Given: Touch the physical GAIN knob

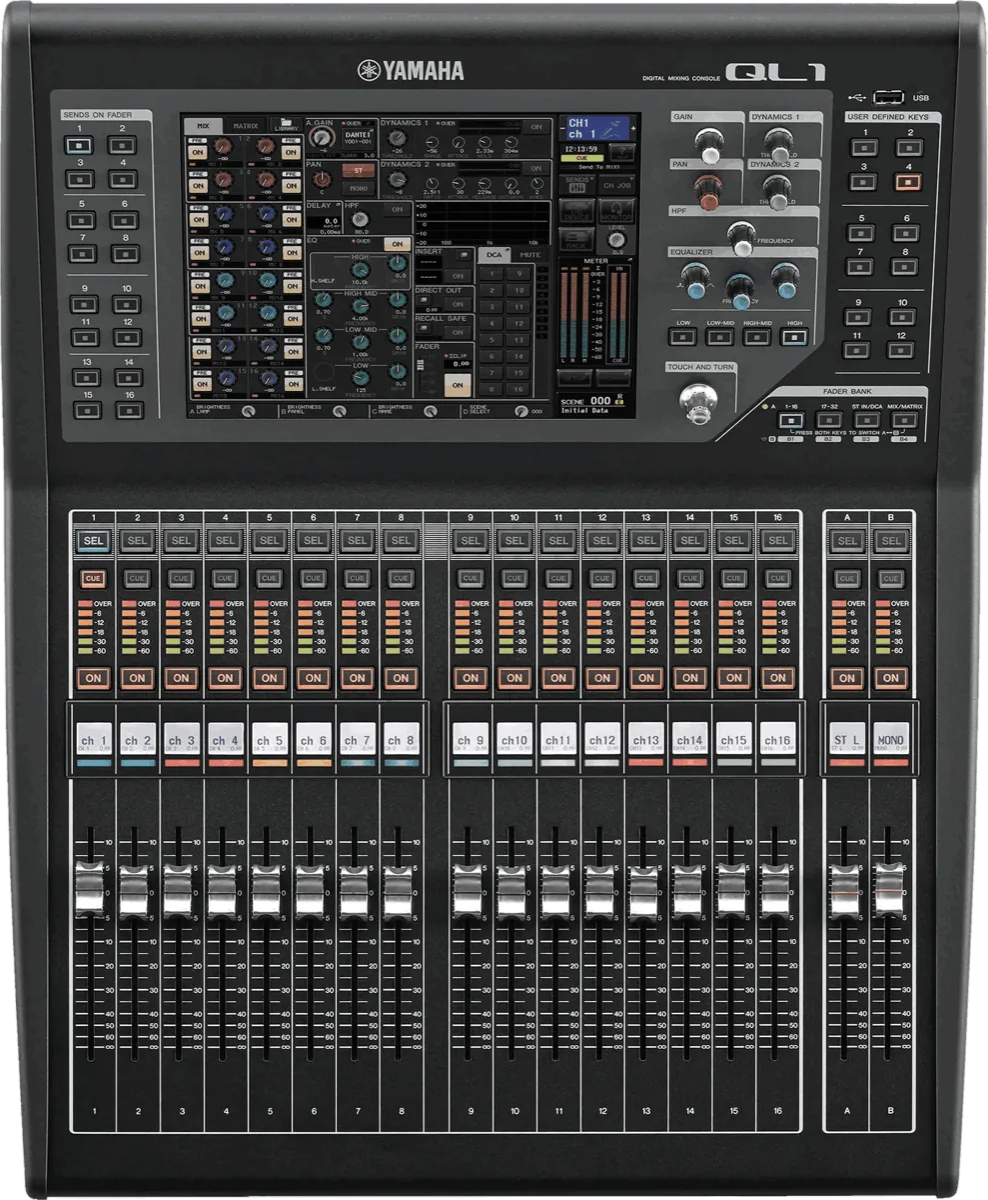Looking at the screenshot, I should click(x=710, y=146).
